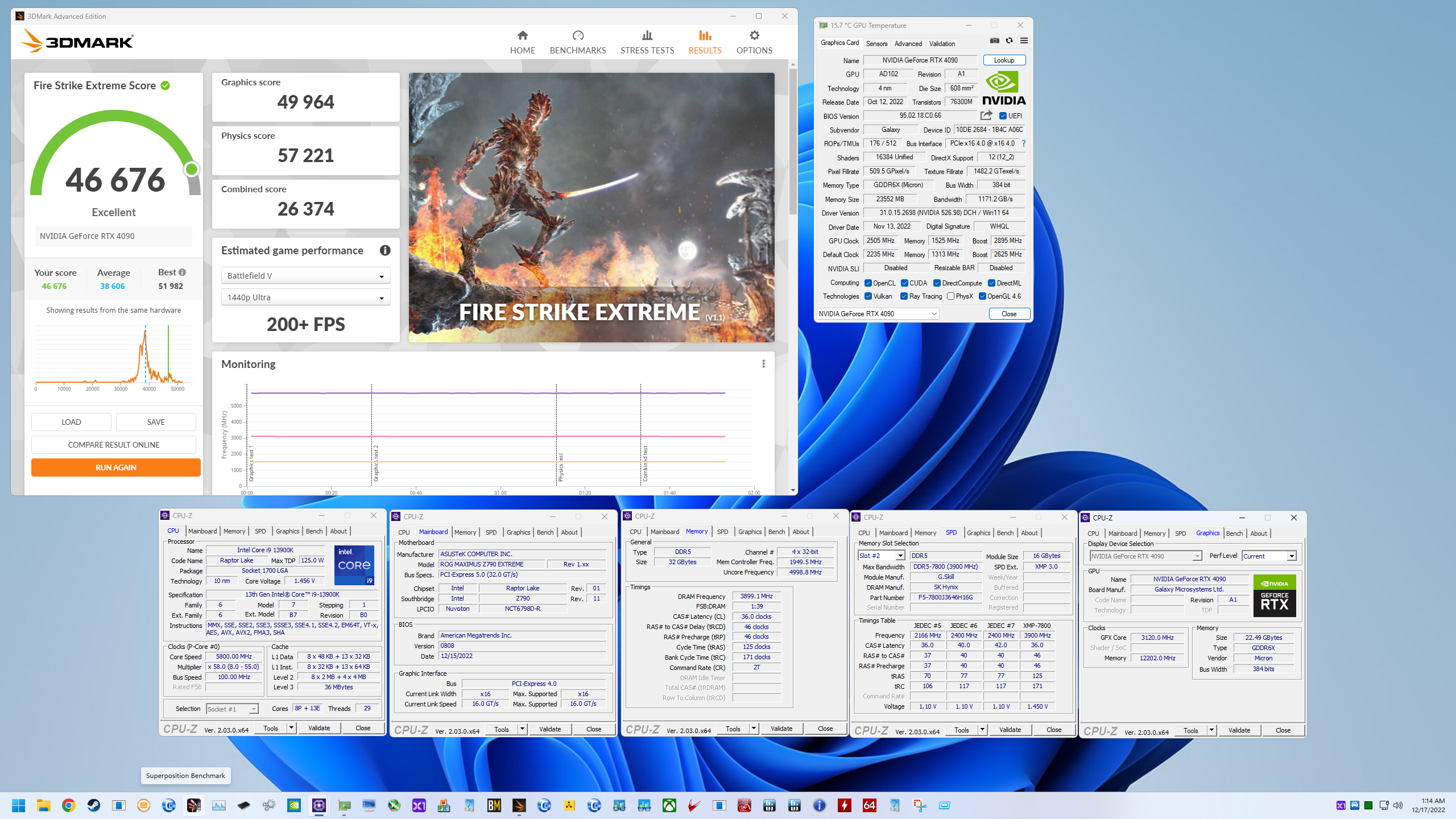Open the Display Device Selection dropdown in CPU-Z
This screenshot has width=1456, height=819.
[1146, 556]
